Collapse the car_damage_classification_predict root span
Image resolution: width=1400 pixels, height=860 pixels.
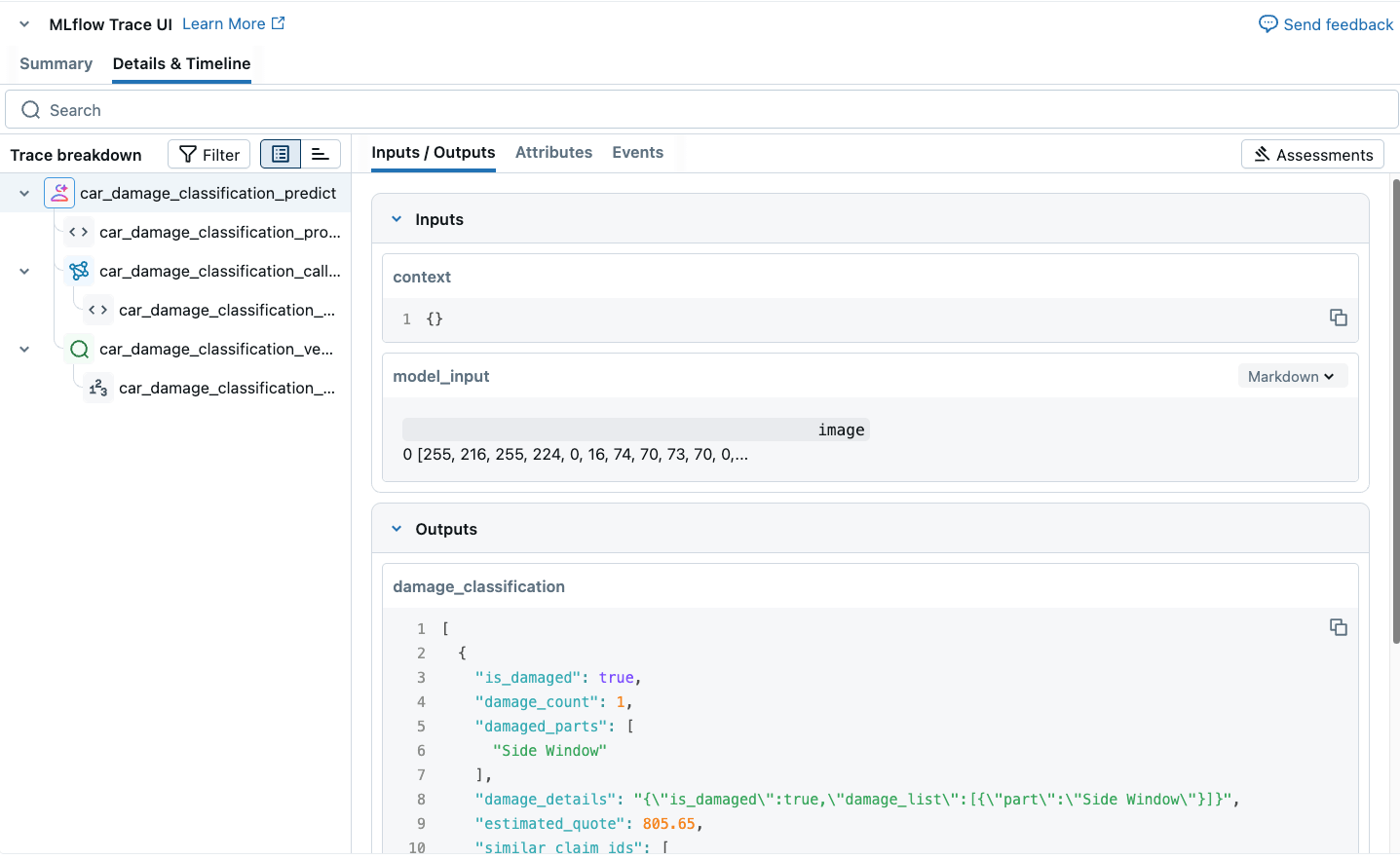coord(24,193)
